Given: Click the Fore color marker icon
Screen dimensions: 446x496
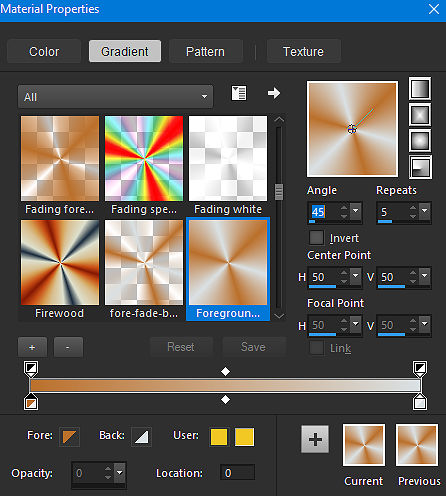Looking at the screenshot, I should click(70, 437).
